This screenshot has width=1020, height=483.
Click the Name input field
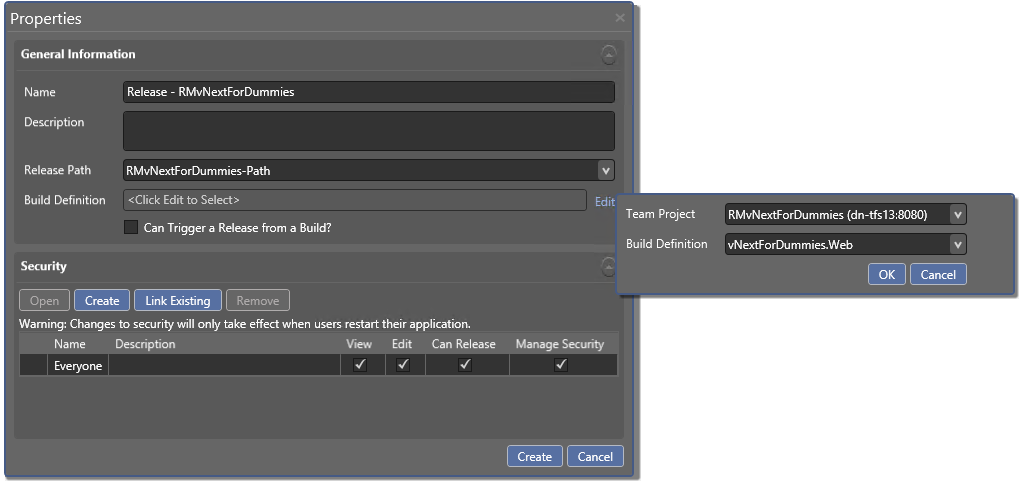coord(368,92)
